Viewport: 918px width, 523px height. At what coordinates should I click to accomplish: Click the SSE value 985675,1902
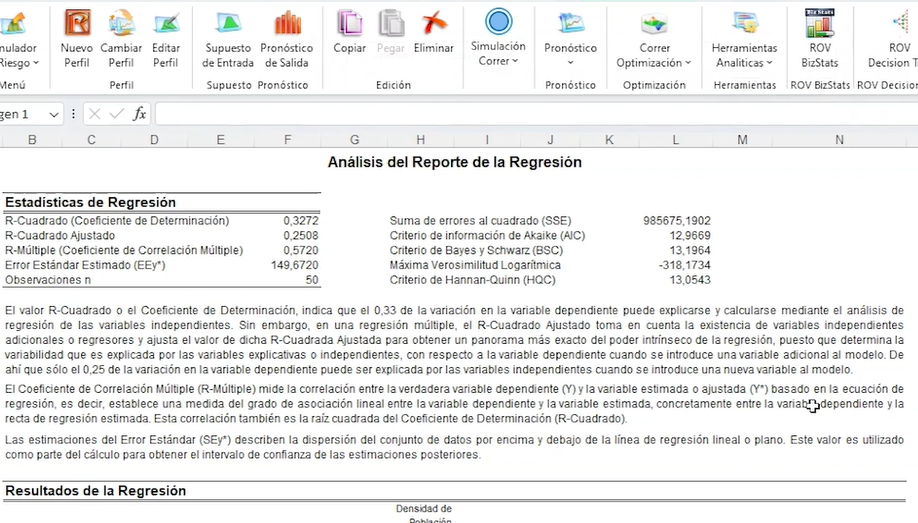[677, 221]
